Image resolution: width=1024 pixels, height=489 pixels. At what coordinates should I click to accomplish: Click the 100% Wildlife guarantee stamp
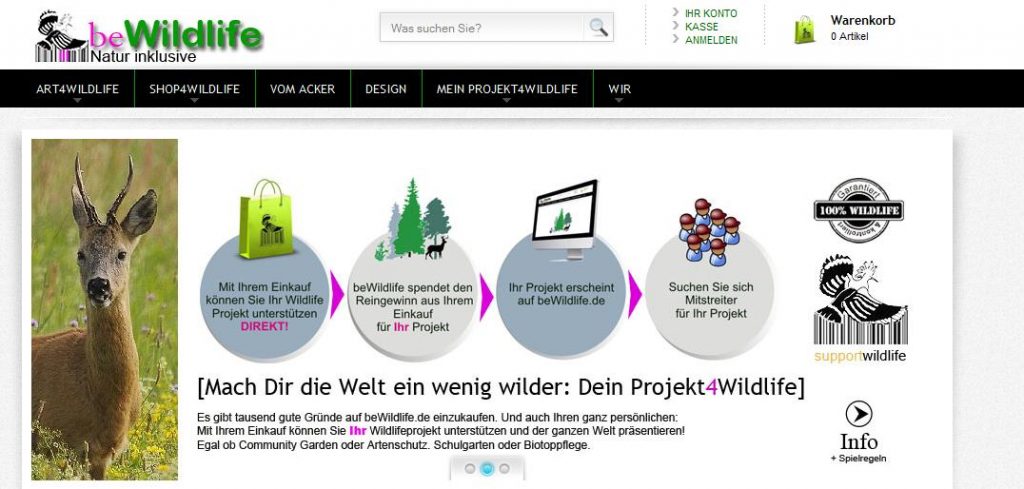coord(858,211)
